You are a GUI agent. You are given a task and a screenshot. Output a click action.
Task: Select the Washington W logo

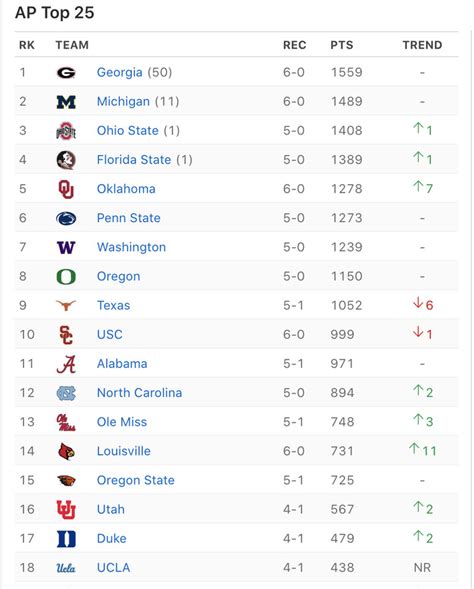click(66, 248)
